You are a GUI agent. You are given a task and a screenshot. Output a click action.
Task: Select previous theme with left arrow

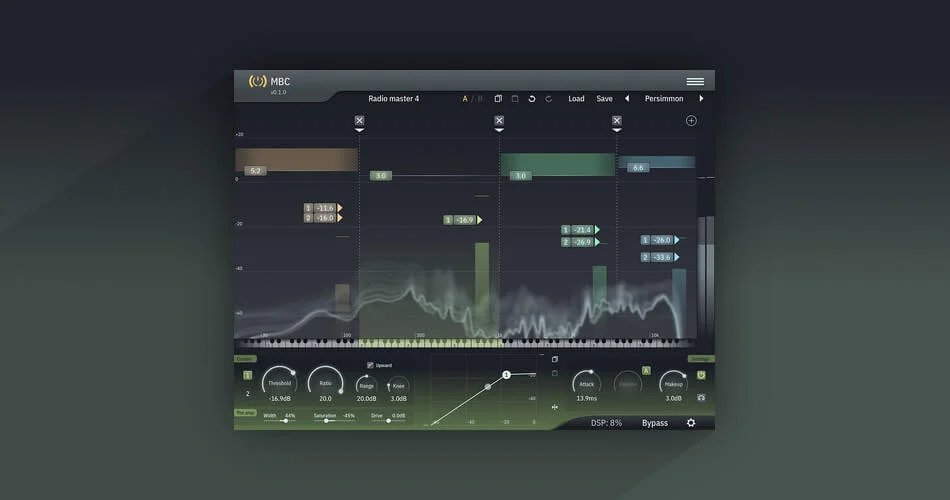(627, 99)
